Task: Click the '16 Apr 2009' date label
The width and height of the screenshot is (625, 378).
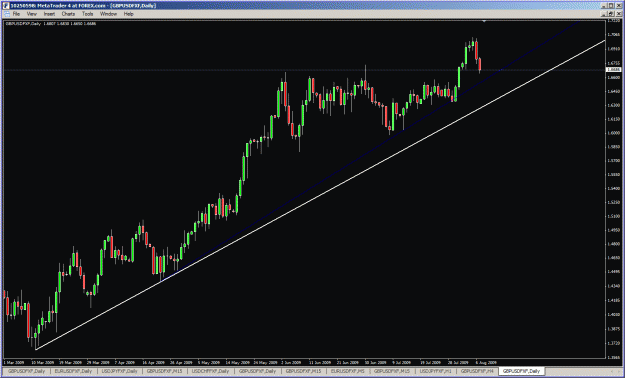Action: (x=153, y=363)
